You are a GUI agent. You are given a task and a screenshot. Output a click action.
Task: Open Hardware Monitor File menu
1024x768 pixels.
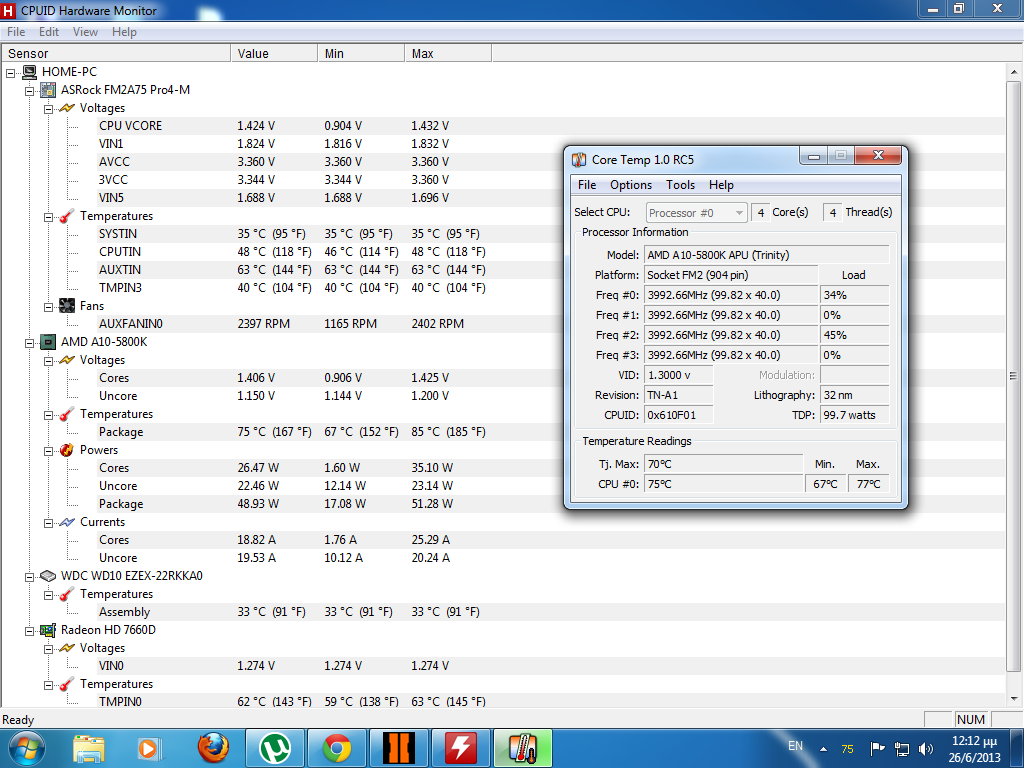click(x=16, y=32)
